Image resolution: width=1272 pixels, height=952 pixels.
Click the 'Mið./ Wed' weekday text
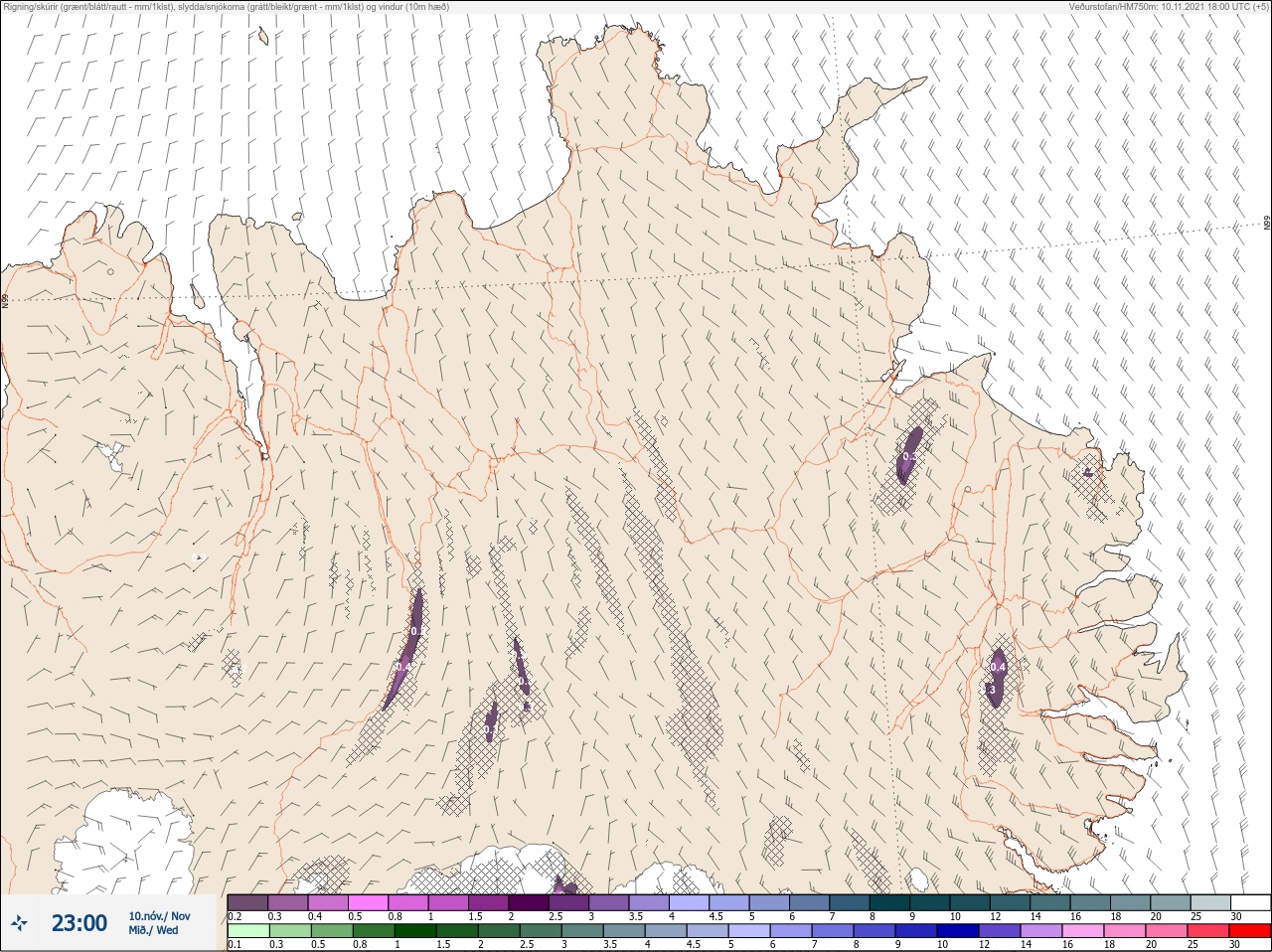click(154, 930)
